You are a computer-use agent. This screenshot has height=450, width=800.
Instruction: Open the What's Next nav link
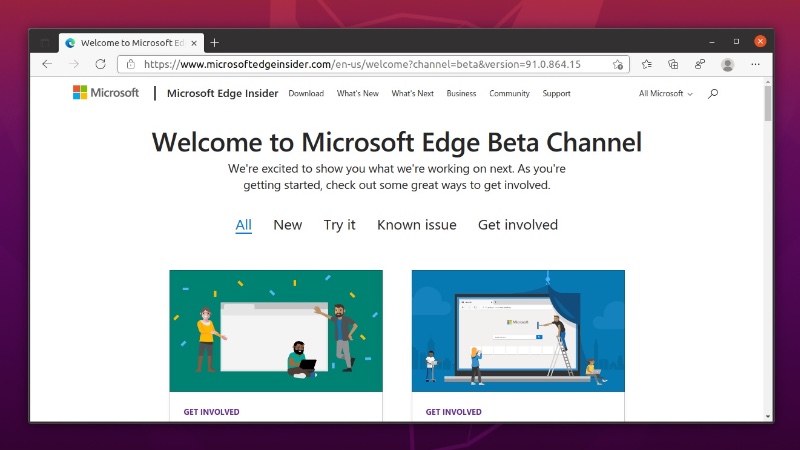coord(412,94)
